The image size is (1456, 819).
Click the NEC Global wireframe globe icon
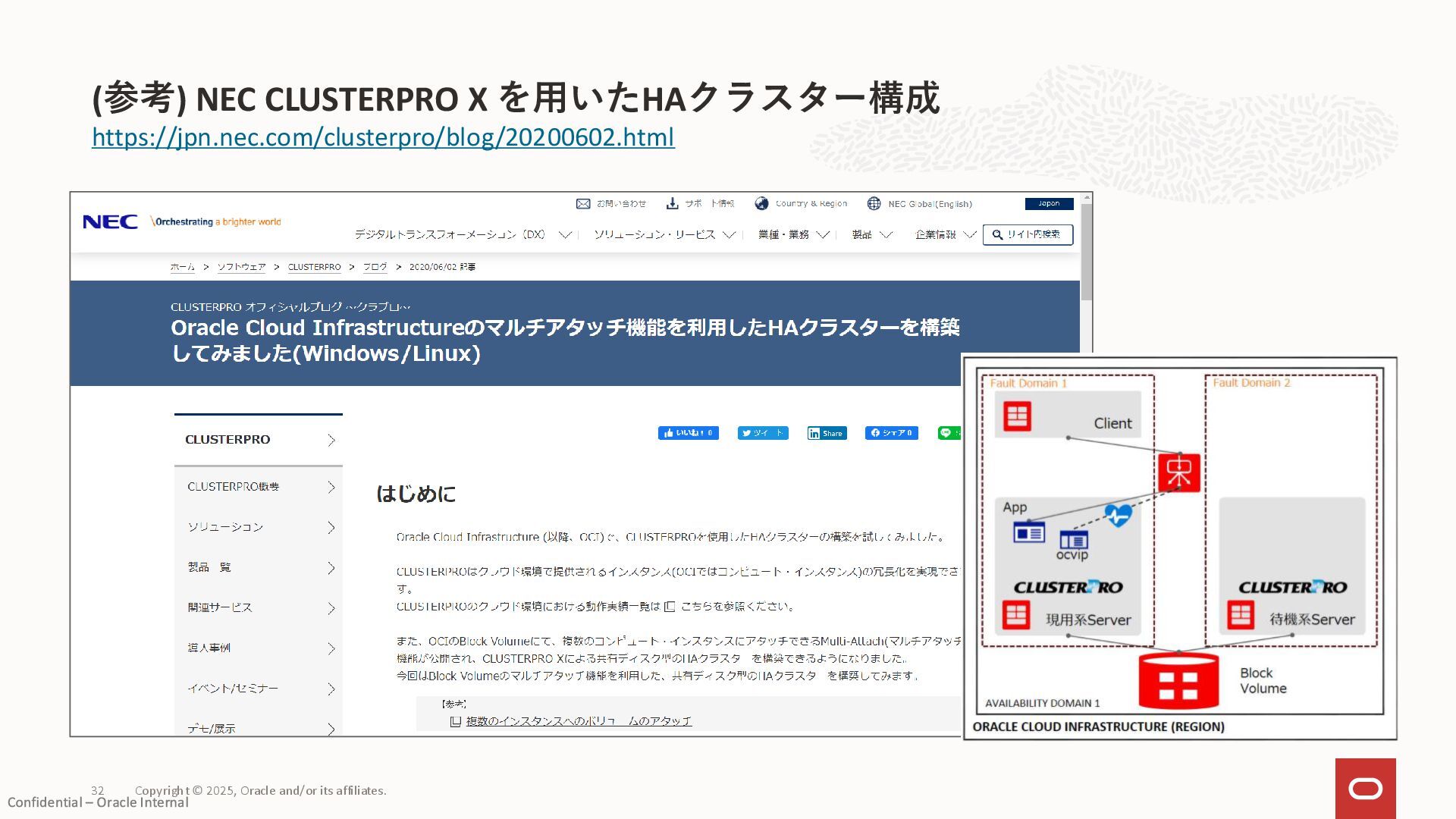(x=874, y=203)
